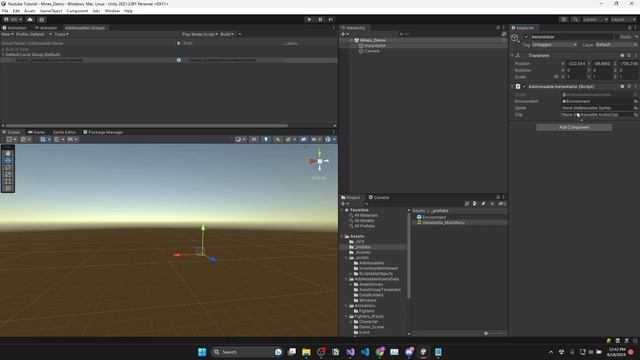
Task: Select the Scale tool in scene toolbar
Action: click(8, 174)
